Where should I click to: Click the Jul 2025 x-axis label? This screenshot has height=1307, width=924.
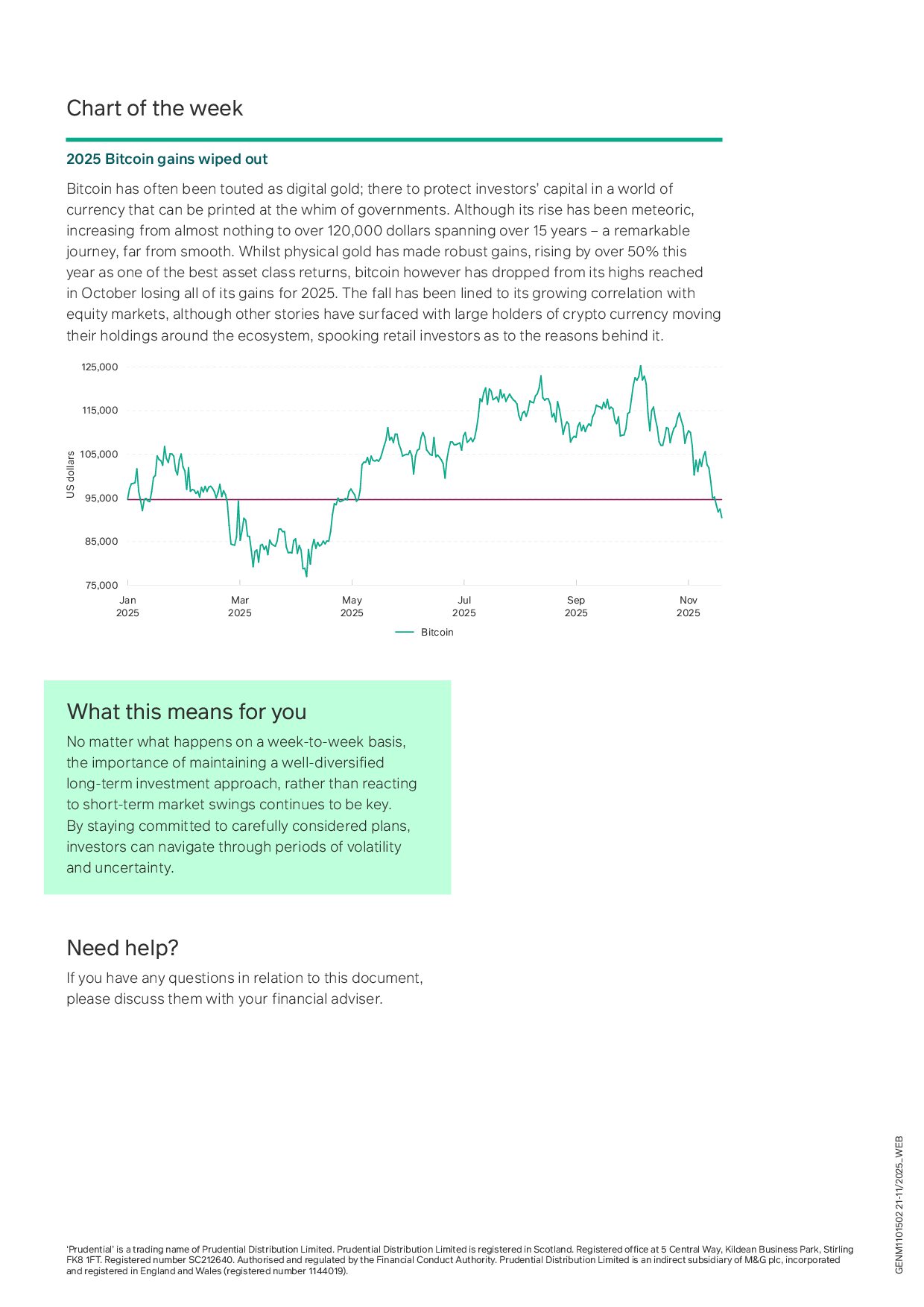[x=463, y=607]
